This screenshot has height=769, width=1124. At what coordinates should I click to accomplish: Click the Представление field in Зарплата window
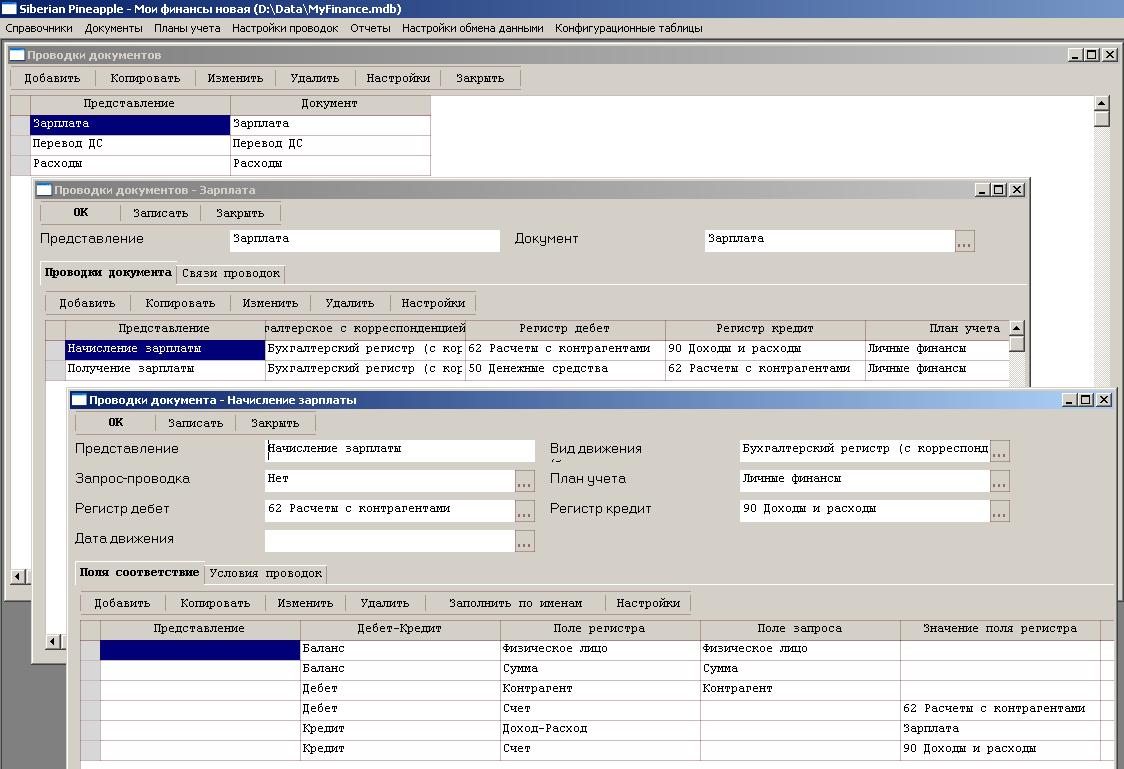tap(364, 240)
